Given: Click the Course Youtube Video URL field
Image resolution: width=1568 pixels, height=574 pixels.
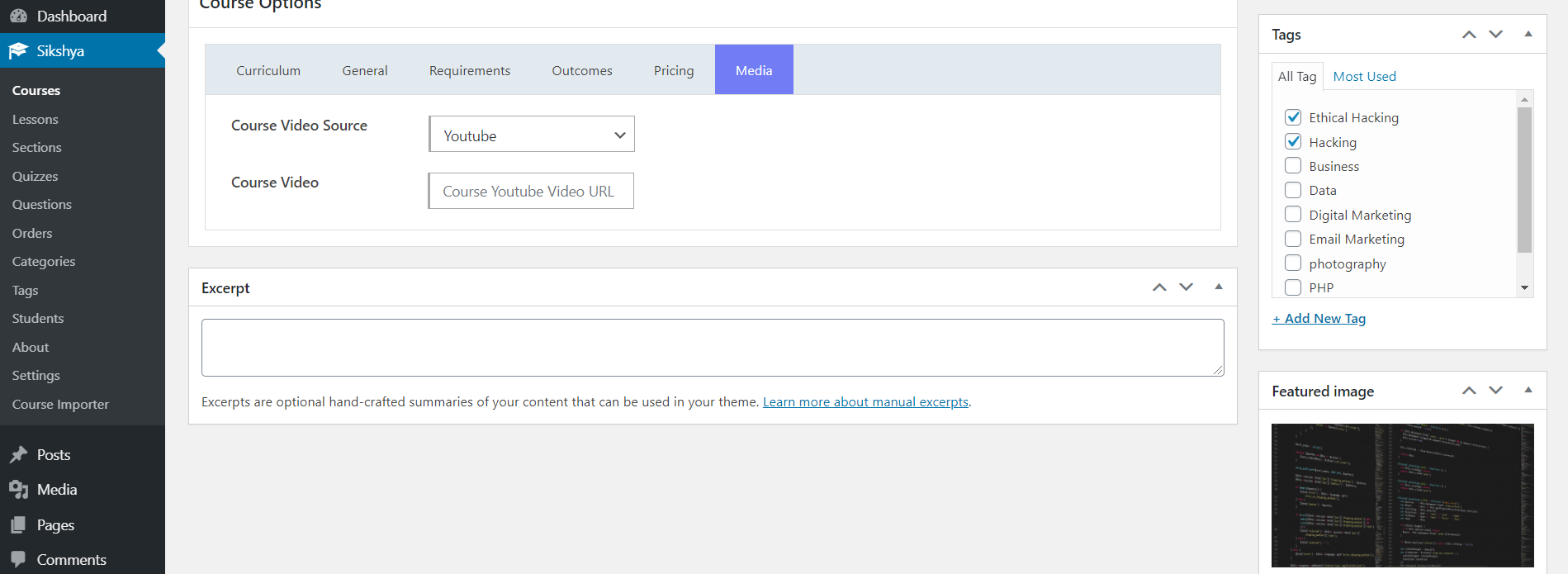Looking at the screenshot, I should pyautogui.click(x=531, y=191).
